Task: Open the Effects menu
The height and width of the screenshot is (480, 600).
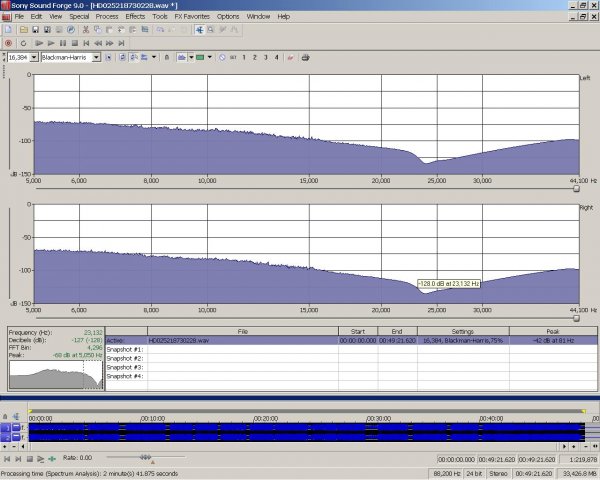Action: tap(135, 17)
